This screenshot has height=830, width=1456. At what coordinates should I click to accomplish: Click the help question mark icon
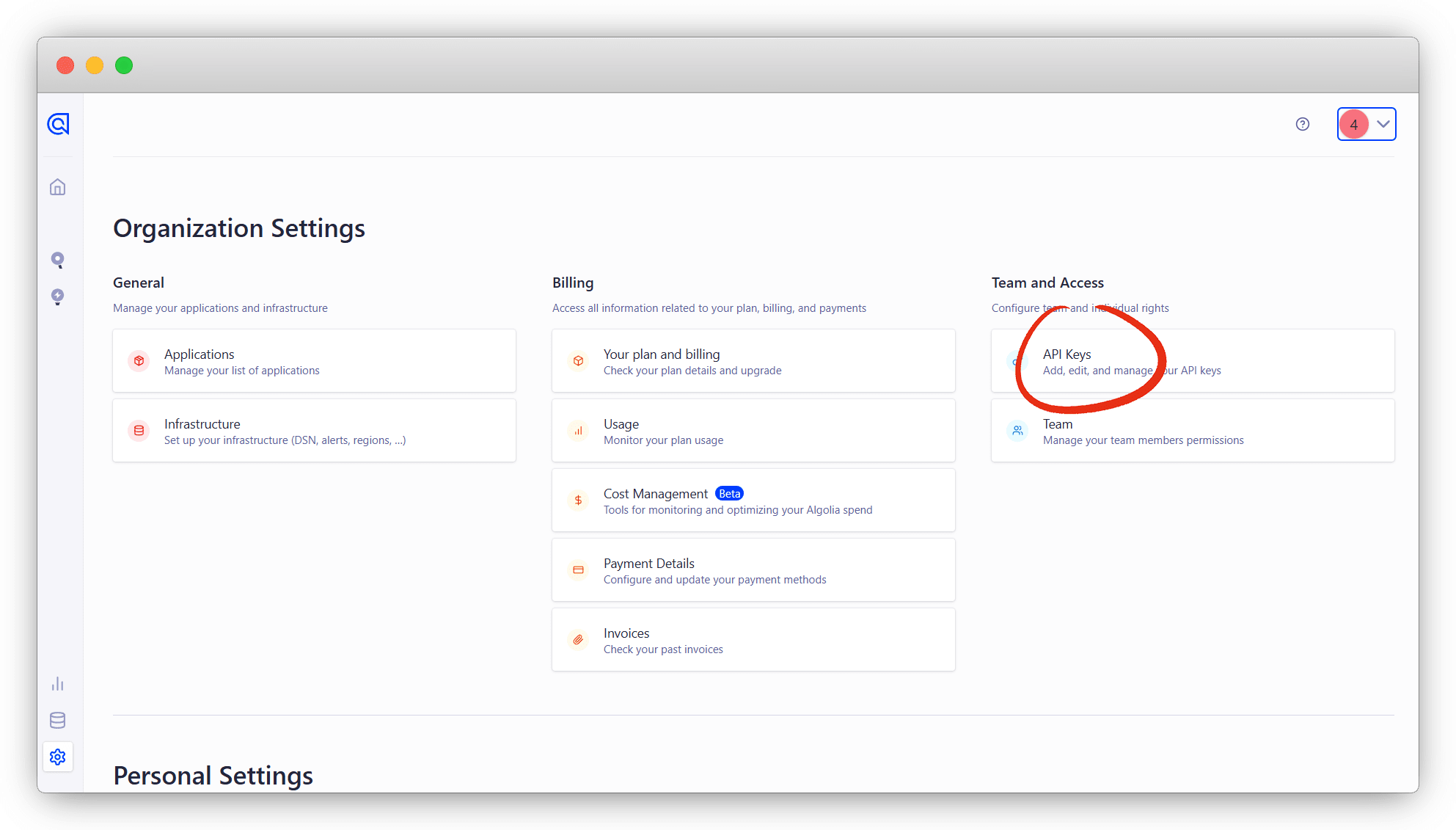[x=1302, y=124]
